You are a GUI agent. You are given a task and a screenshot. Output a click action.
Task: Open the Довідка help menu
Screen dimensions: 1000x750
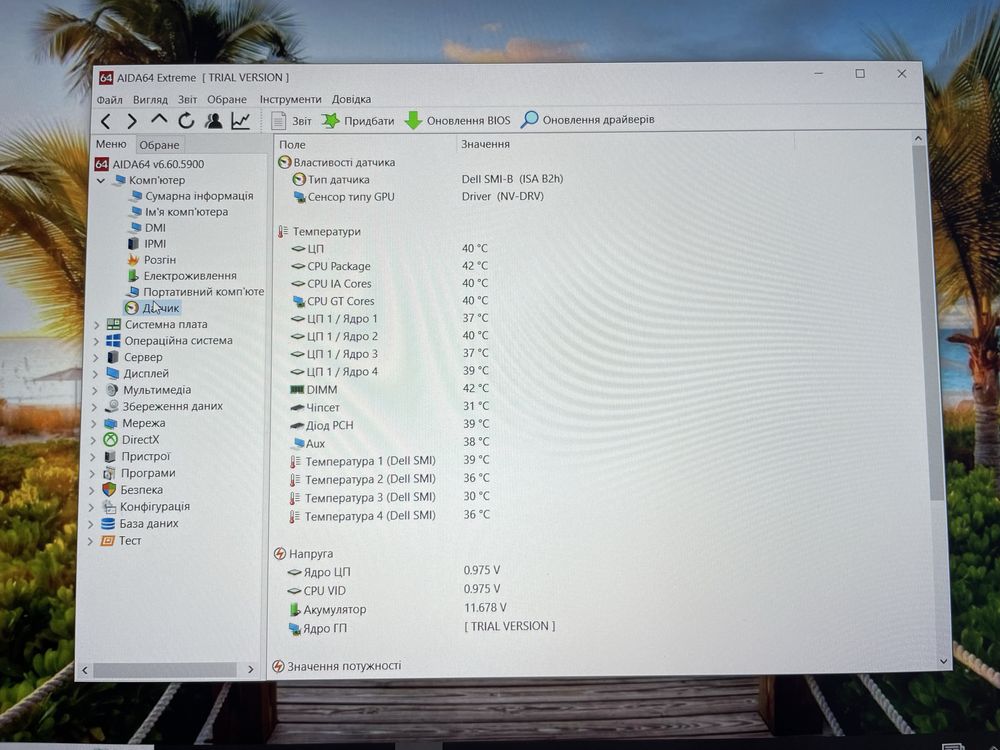[x=351, y=99]
